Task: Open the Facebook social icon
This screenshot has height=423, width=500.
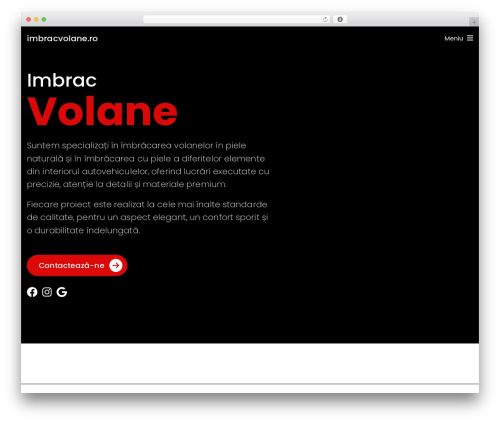Action: pyautogui.click(x=32, y=292)
